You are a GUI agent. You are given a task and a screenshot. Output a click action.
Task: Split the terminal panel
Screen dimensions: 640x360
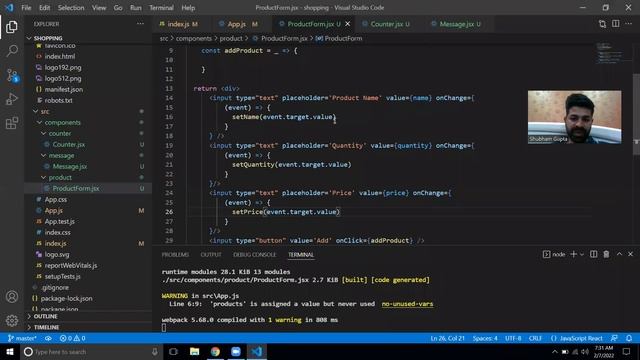tap(593, 254)
